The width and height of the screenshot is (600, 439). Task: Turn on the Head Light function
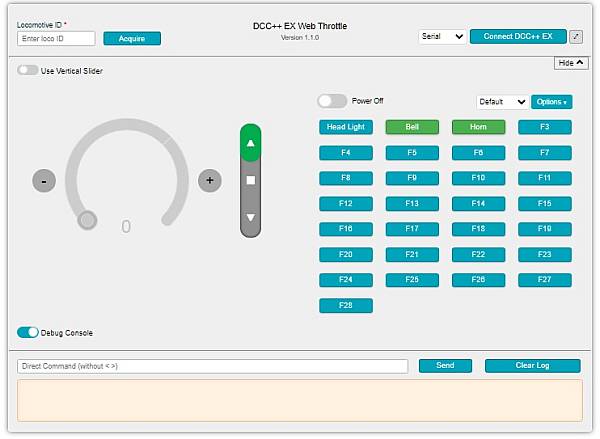345,127
